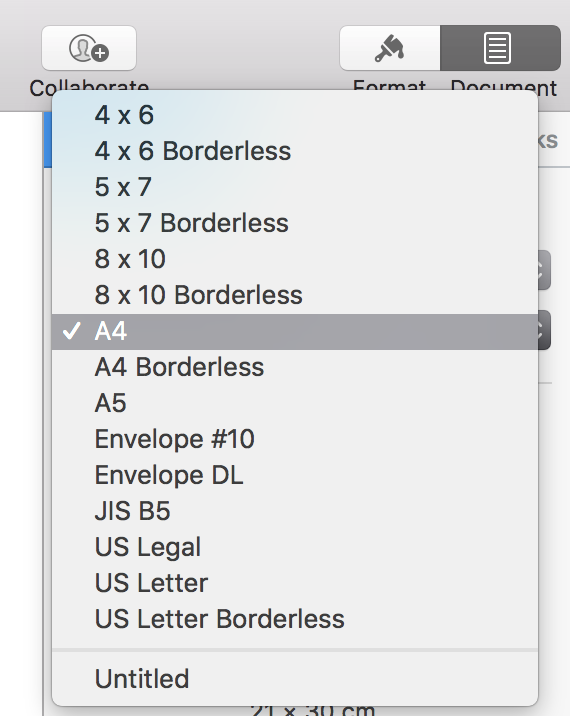Select 8 x 10 paper size

click(295, 259)
